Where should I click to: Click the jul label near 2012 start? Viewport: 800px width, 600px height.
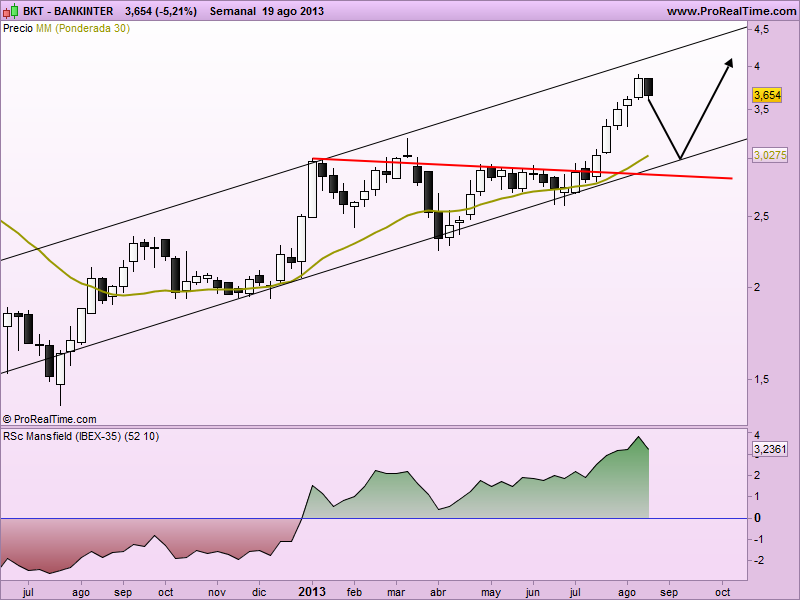[28, 592]
